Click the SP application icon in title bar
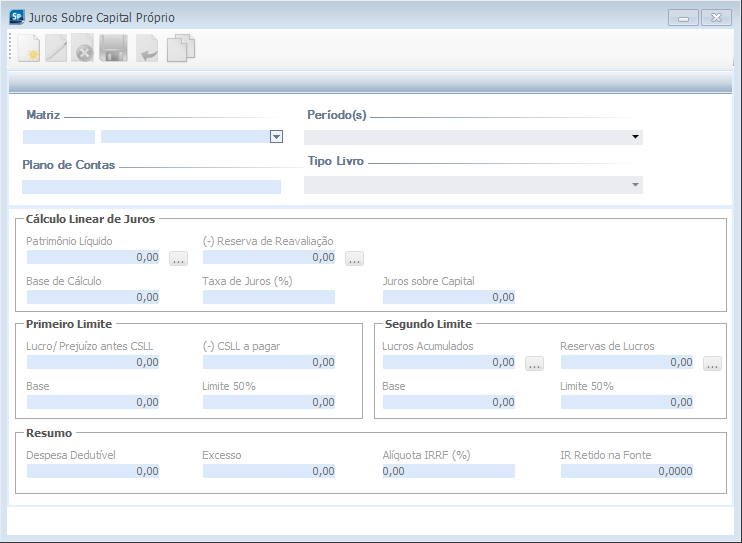The image size is (742, 543). pyautogui.click(x=16, y=17)
